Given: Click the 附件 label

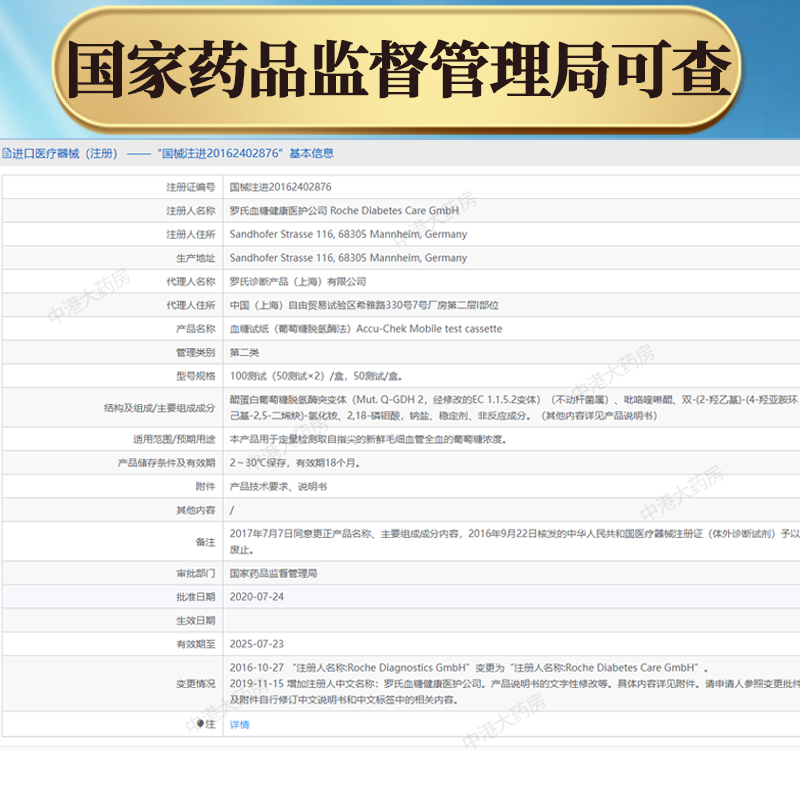Looking at the screenshot, I should (206, 487).
